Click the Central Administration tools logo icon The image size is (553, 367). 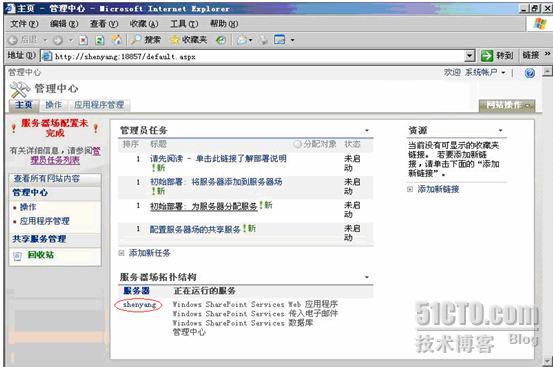coord(20,90)
